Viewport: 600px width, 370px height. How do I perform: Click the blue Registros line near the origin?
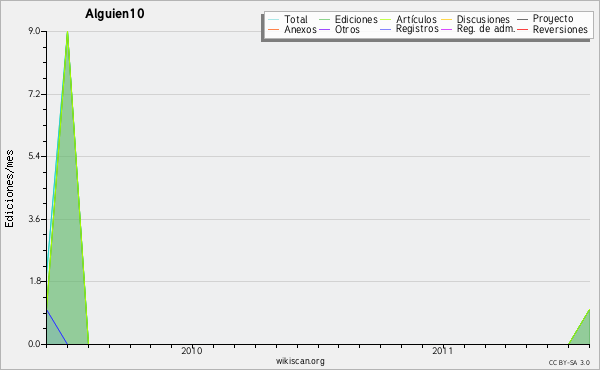(57, 326)
